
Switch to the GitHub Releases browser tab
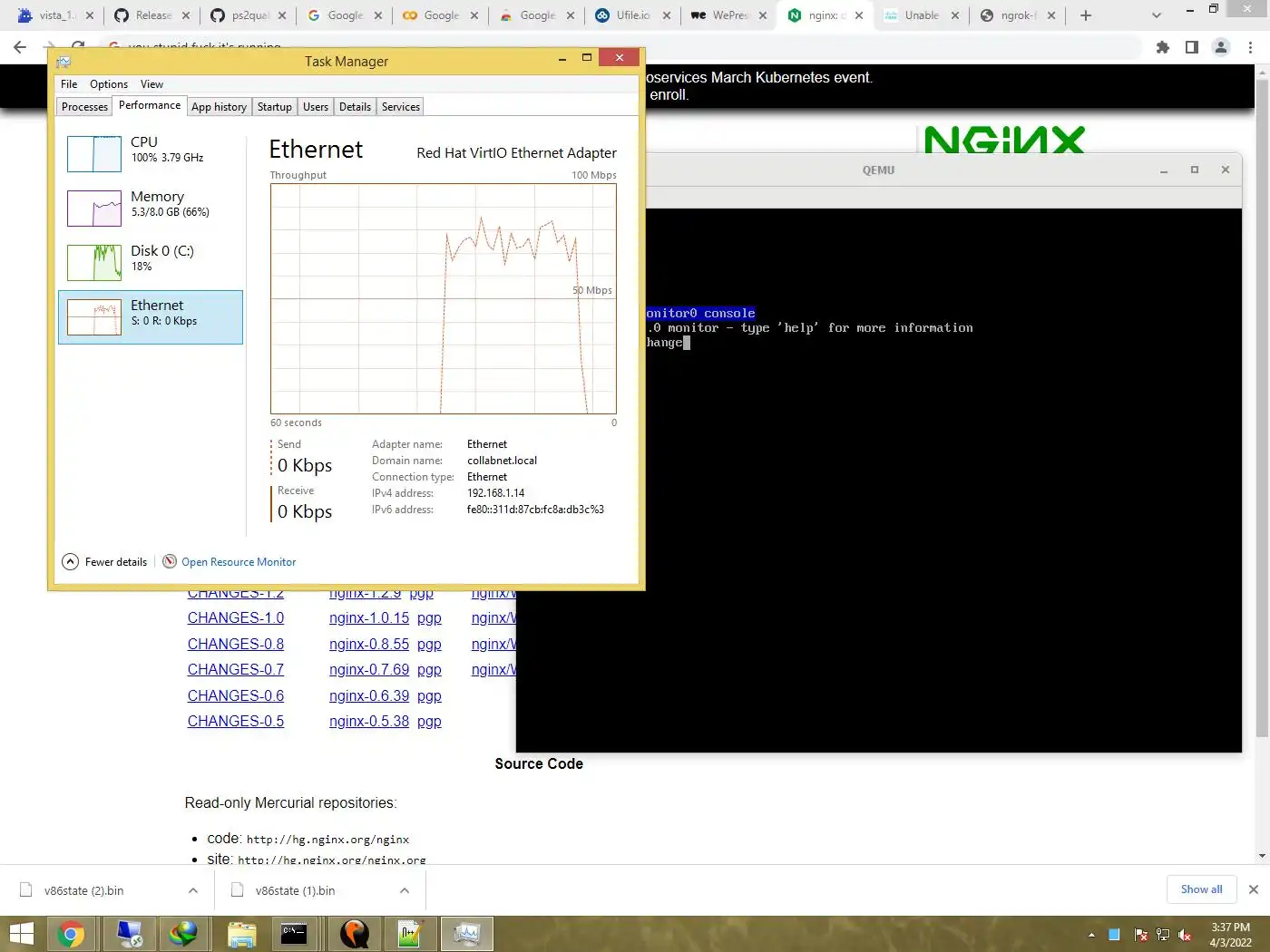point(151,15)
